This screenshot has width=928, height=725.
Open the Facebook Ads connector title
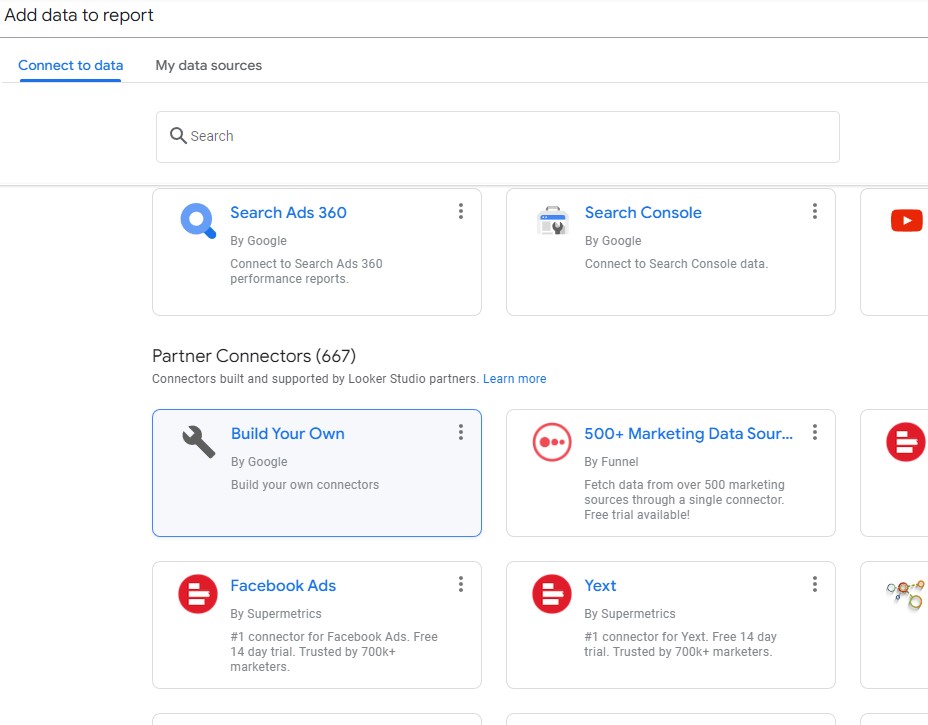283,586
